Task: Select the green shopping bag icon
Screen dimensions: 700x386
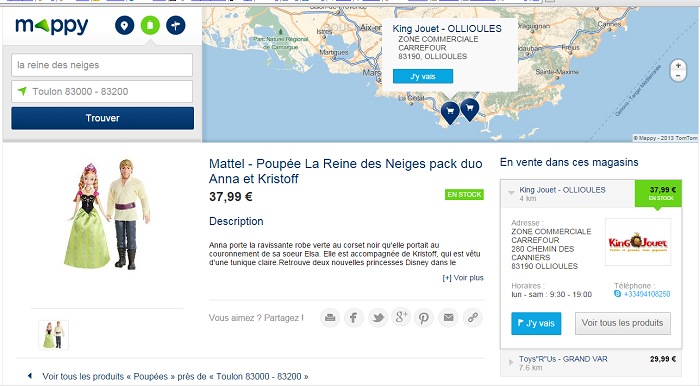Action: coord(150,25)
